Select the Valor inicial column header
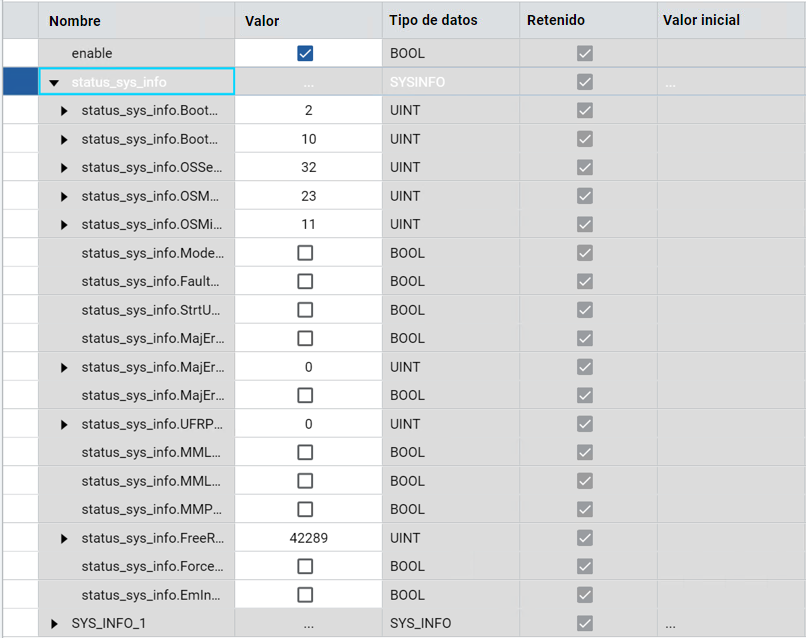This screenshot has height=638, width=806. [701, 20]
